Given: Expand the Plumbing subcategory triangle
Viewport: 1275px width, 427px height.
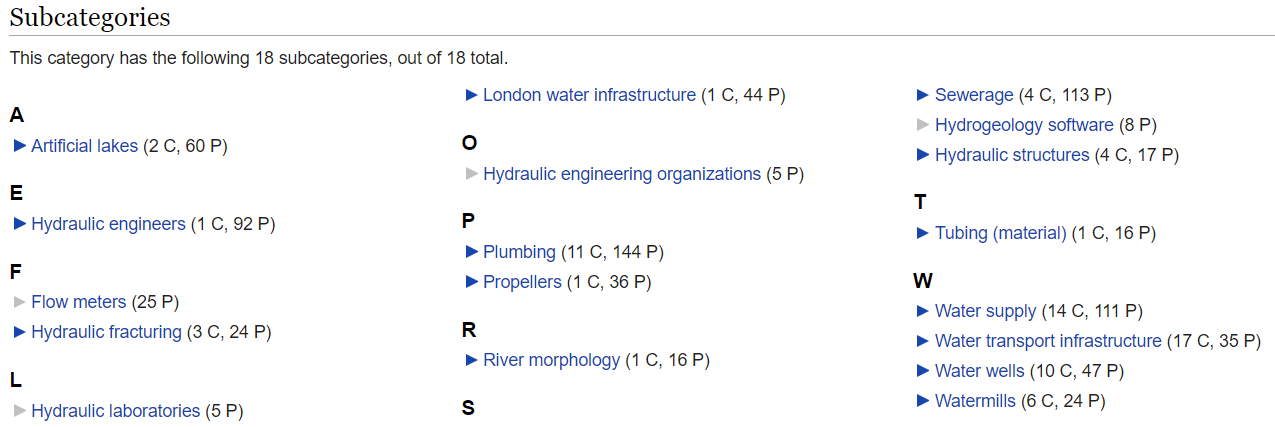Looking at the screenshot, I should click(472, 252).
